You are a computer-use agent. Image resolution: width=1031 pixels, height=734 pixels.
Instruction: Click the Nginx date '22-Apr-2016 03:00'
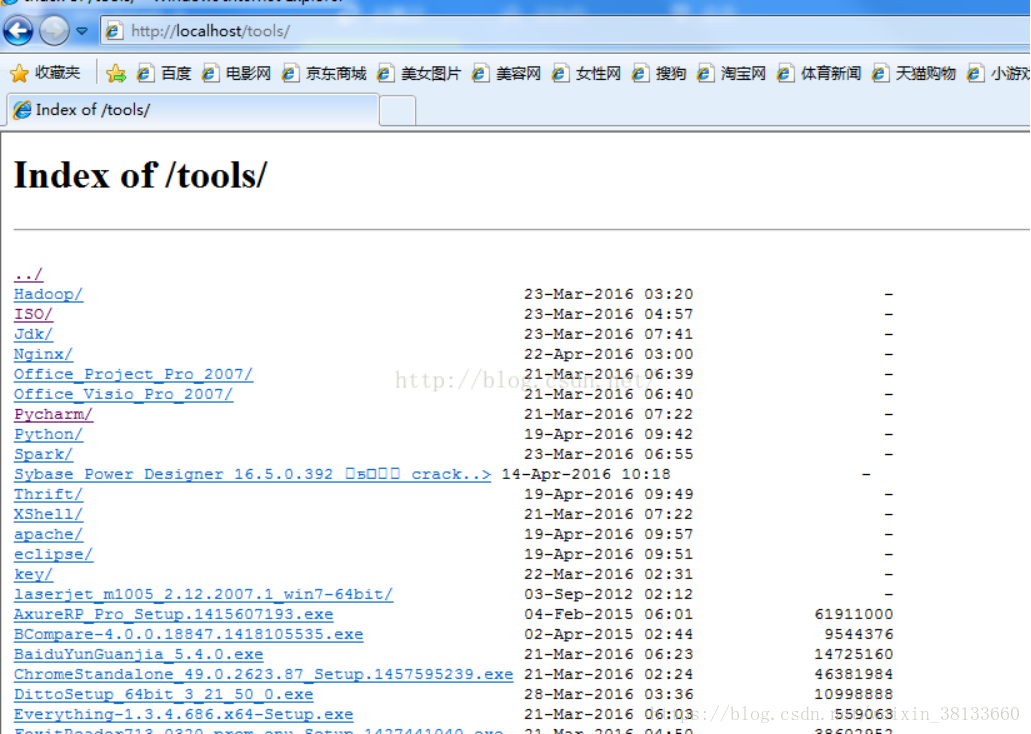point(609,354)
